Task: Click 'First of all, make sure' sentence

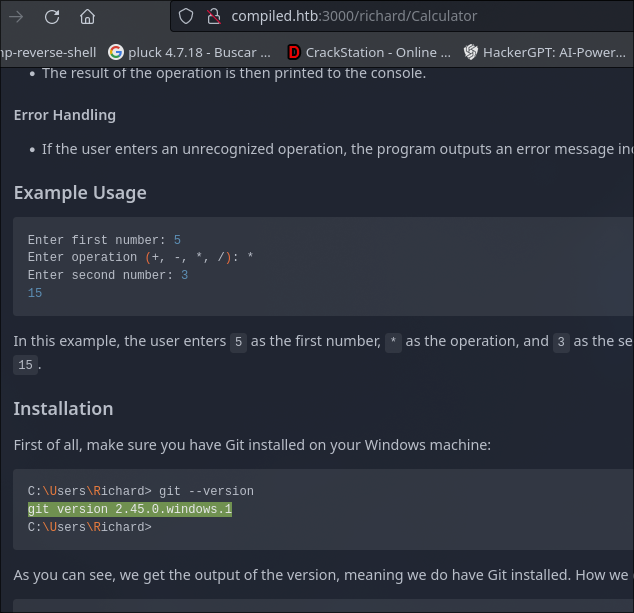Action: [x=252, y=445]
